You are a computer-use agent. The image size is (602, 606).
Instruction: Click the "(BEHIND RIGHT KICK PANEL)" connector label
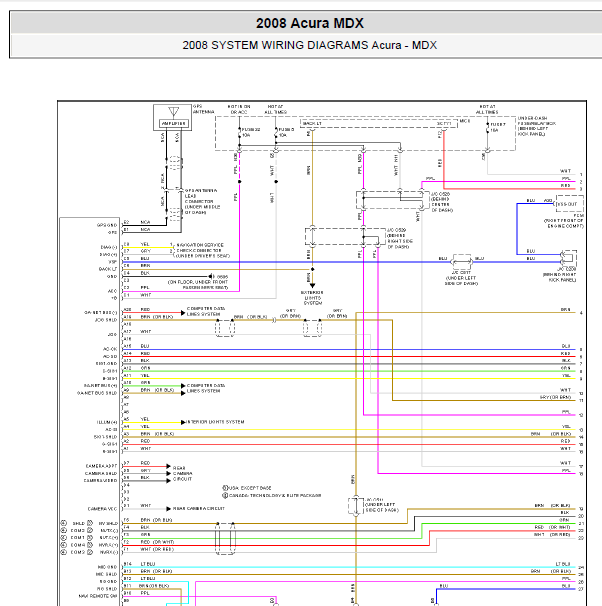pos(560,277)
